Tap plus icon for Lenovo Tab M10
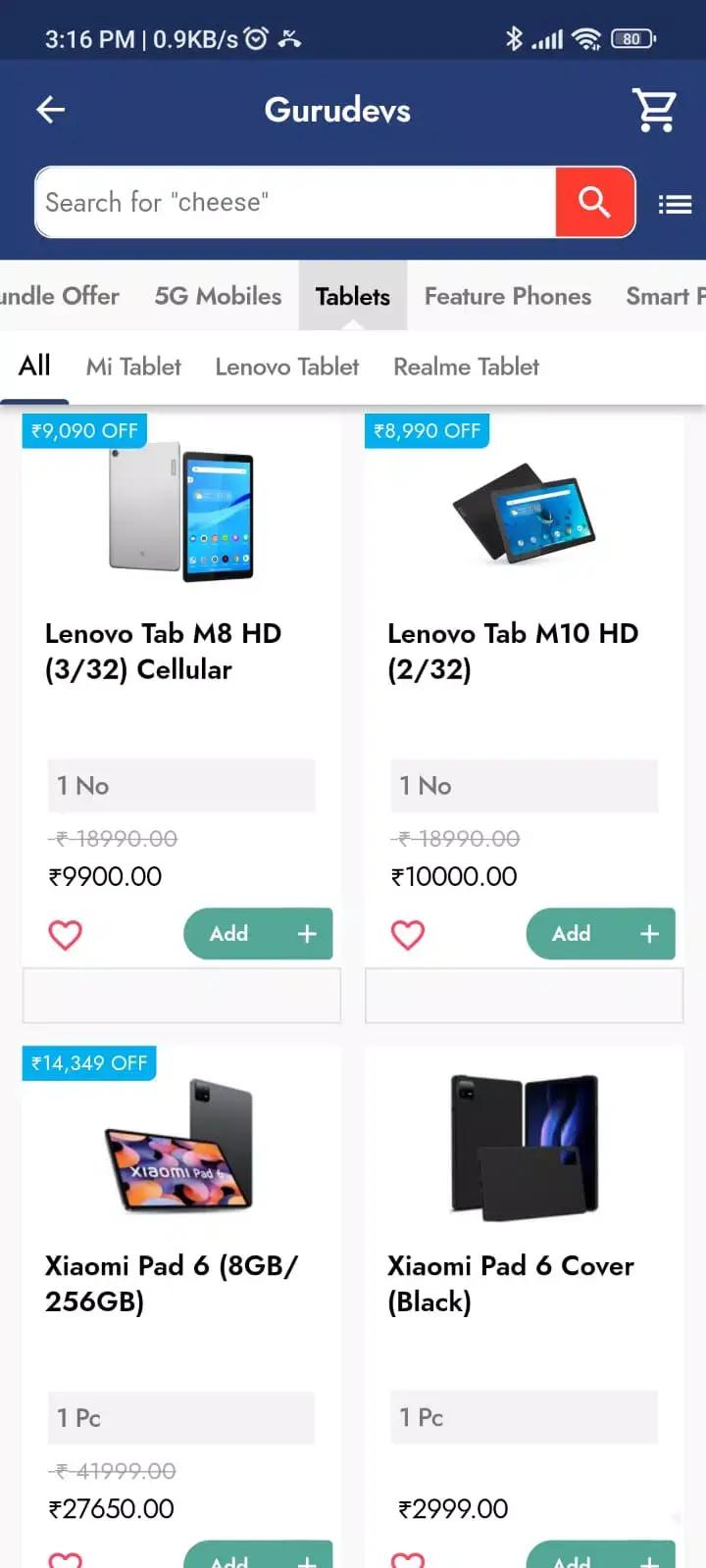This screenshot has height=1568, width=706. (649, 934)
